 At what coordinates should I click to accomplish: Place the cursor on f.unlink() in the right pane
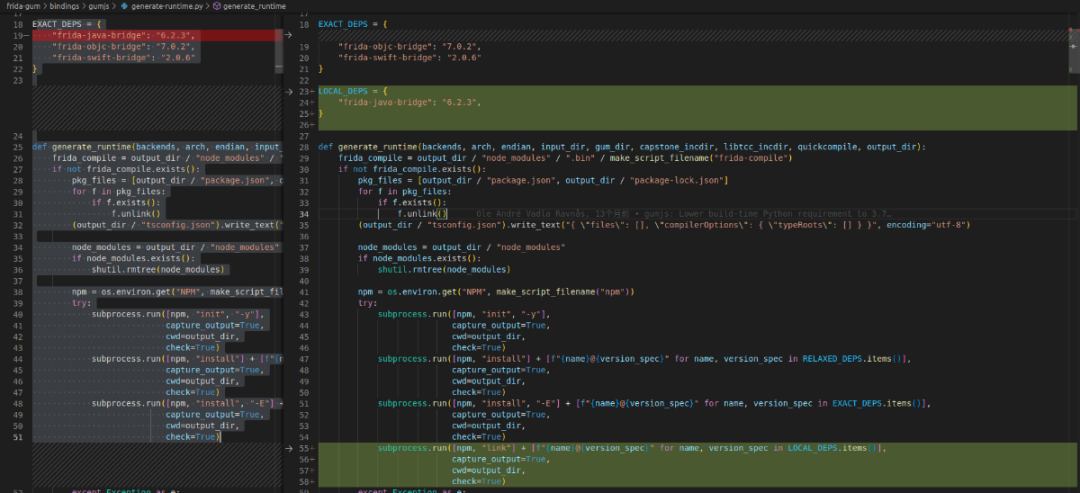422,214
